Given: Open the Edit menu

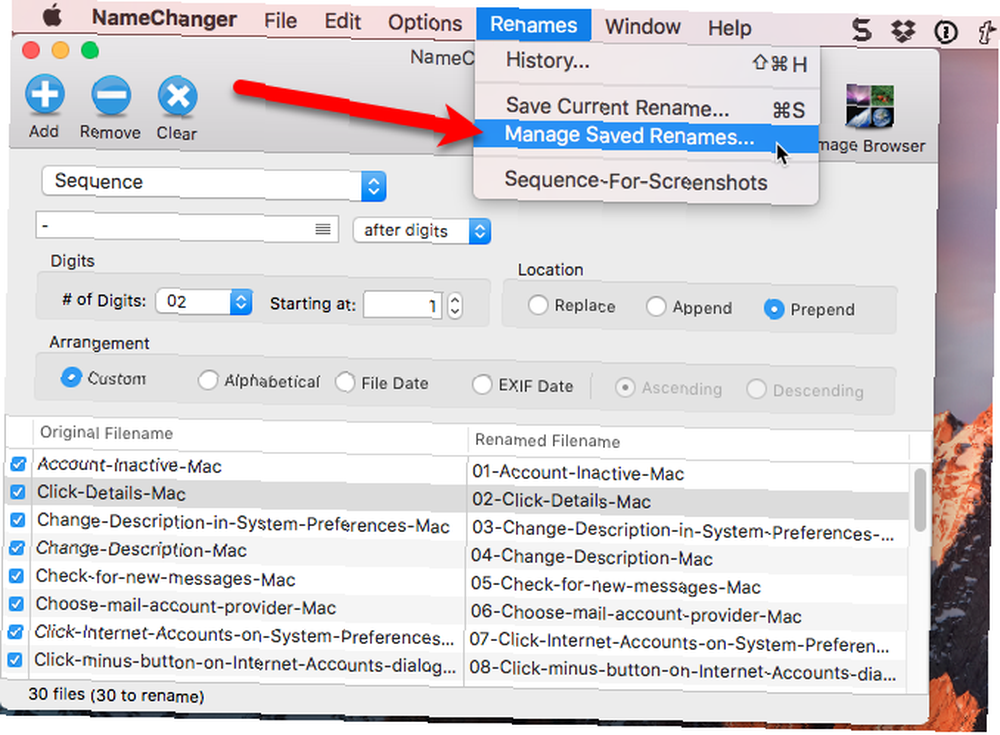Looking at the screenshot, I should click(x=342, y=22).
